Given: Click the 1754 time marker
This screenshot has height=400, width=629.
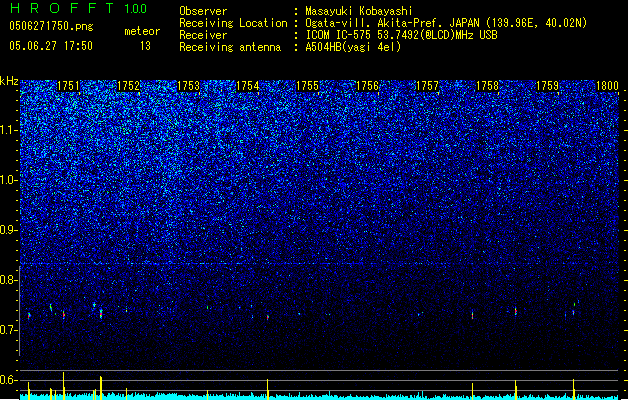Looking at the screenshot, I should (248, 86).
